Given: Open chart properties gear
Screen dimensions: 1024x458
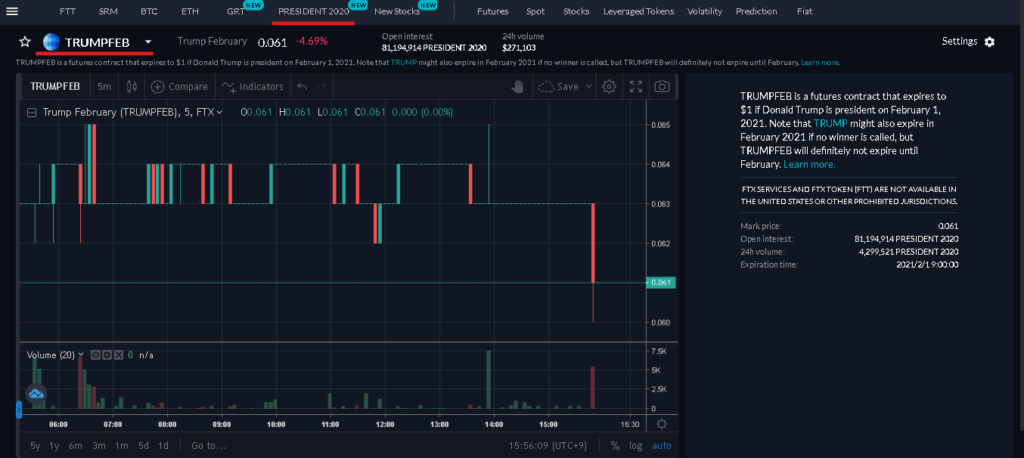Looking at the screenshot, I should pos(609,86).
